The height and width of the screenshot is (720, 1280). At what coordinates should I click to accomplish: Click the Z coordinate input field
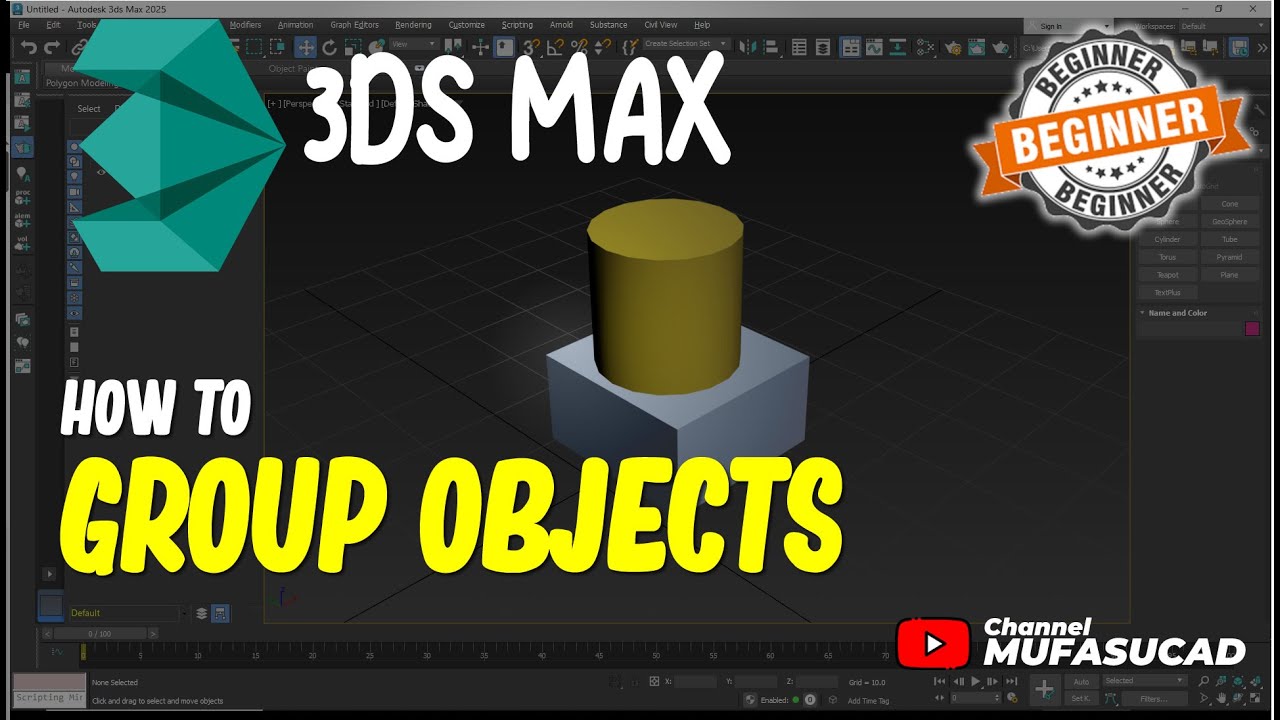(817, 682)
